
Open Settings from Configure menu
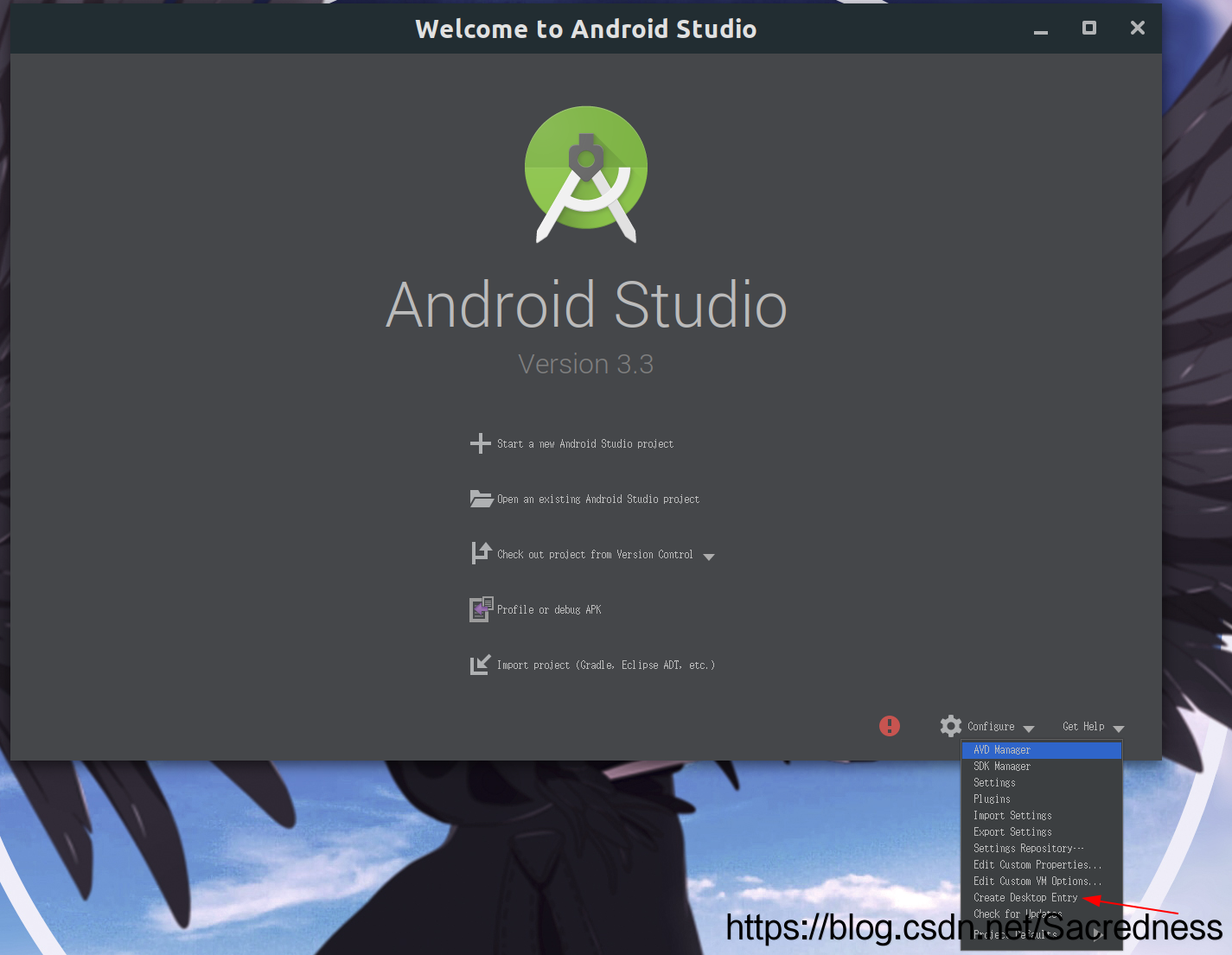click(1042, 783)
